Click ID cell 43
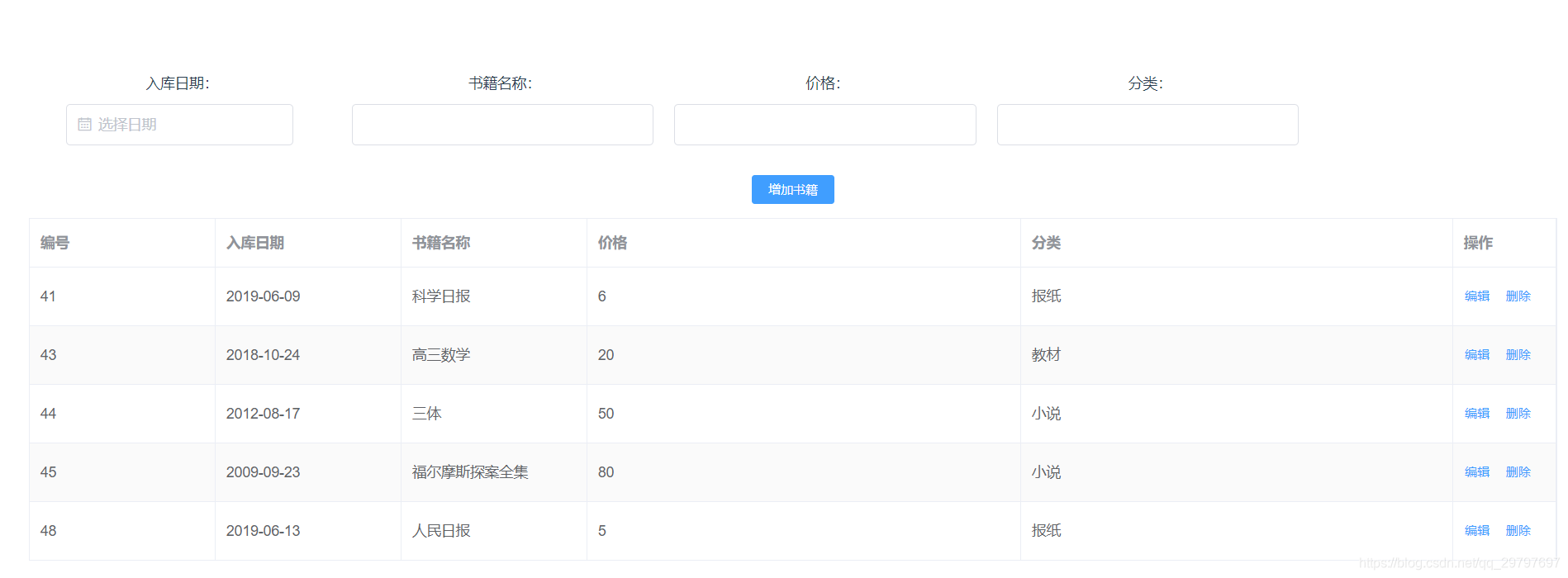The height and width of the screenshot is (578, 1568). click(122, 355)
